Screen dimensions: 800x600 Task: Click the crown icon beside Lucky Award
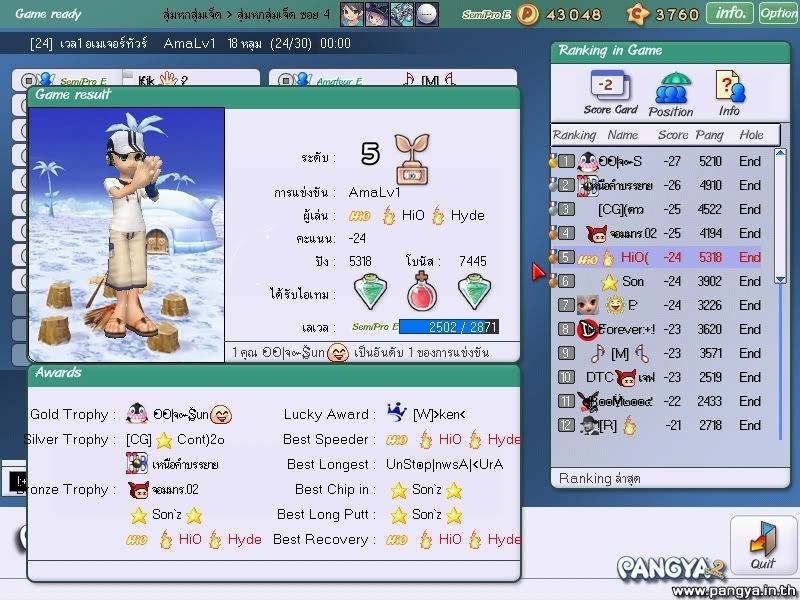396,412
